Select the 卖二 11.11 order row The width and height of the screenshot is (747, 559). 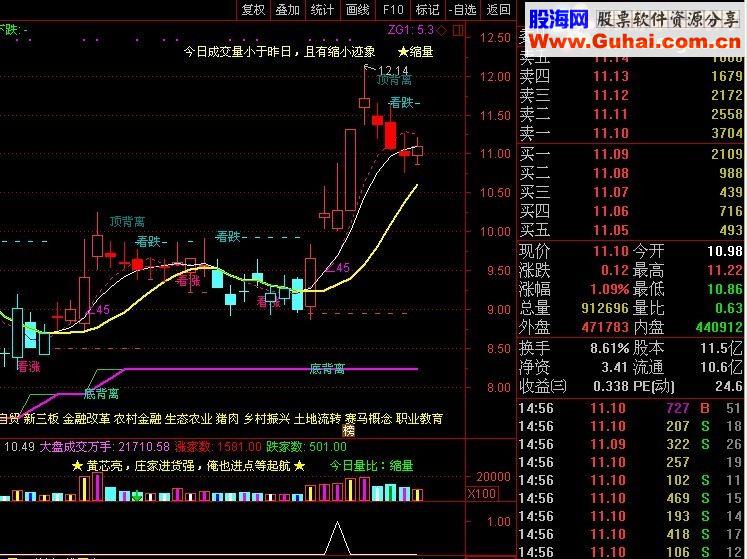(631, 114)
